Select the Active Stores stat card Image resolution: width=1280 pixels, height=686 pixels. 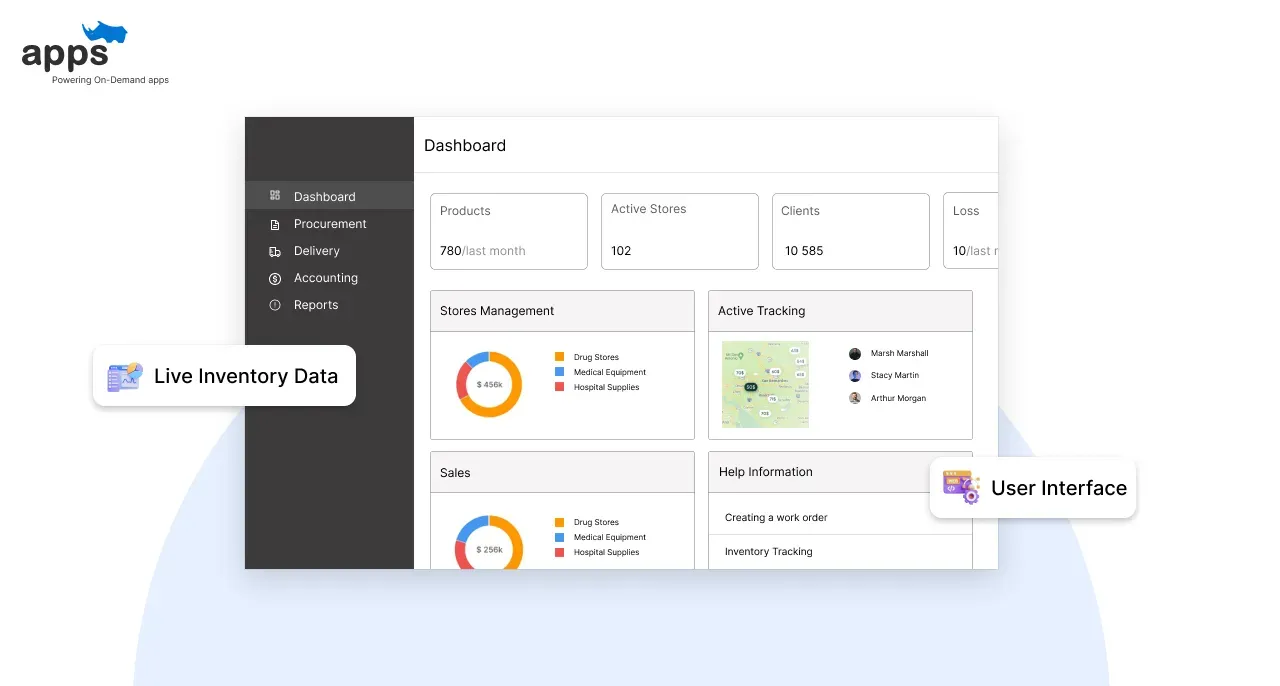pyautogui.click(x=680, y=231)
